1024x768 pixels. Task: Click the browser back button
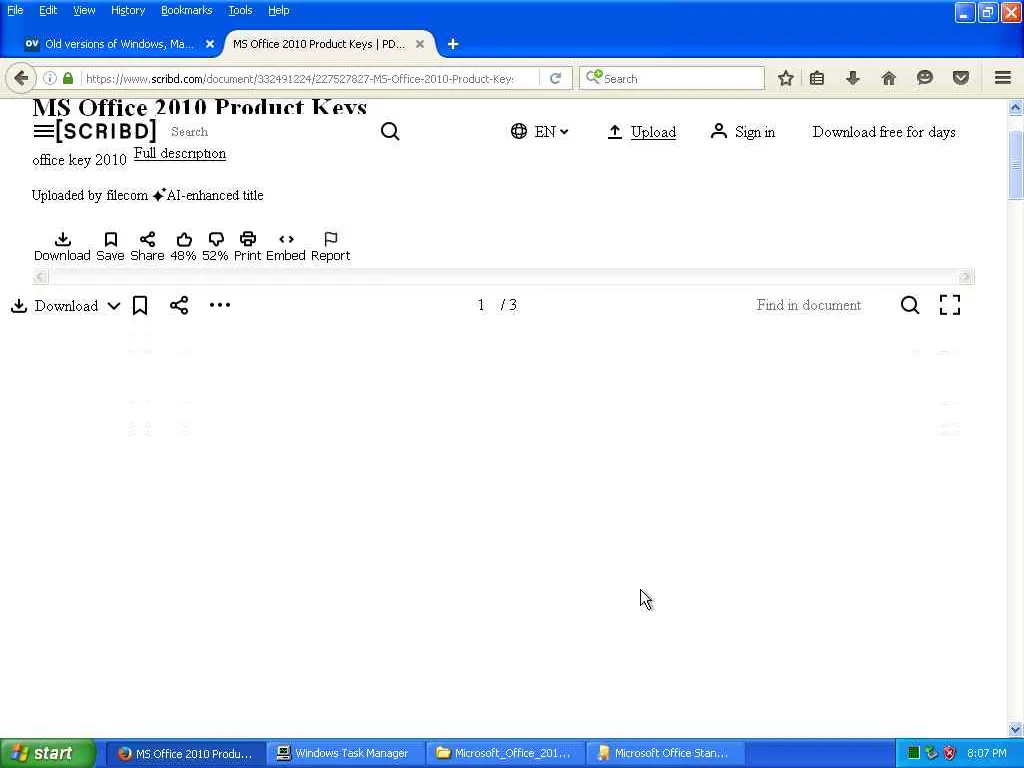point(21,78)
